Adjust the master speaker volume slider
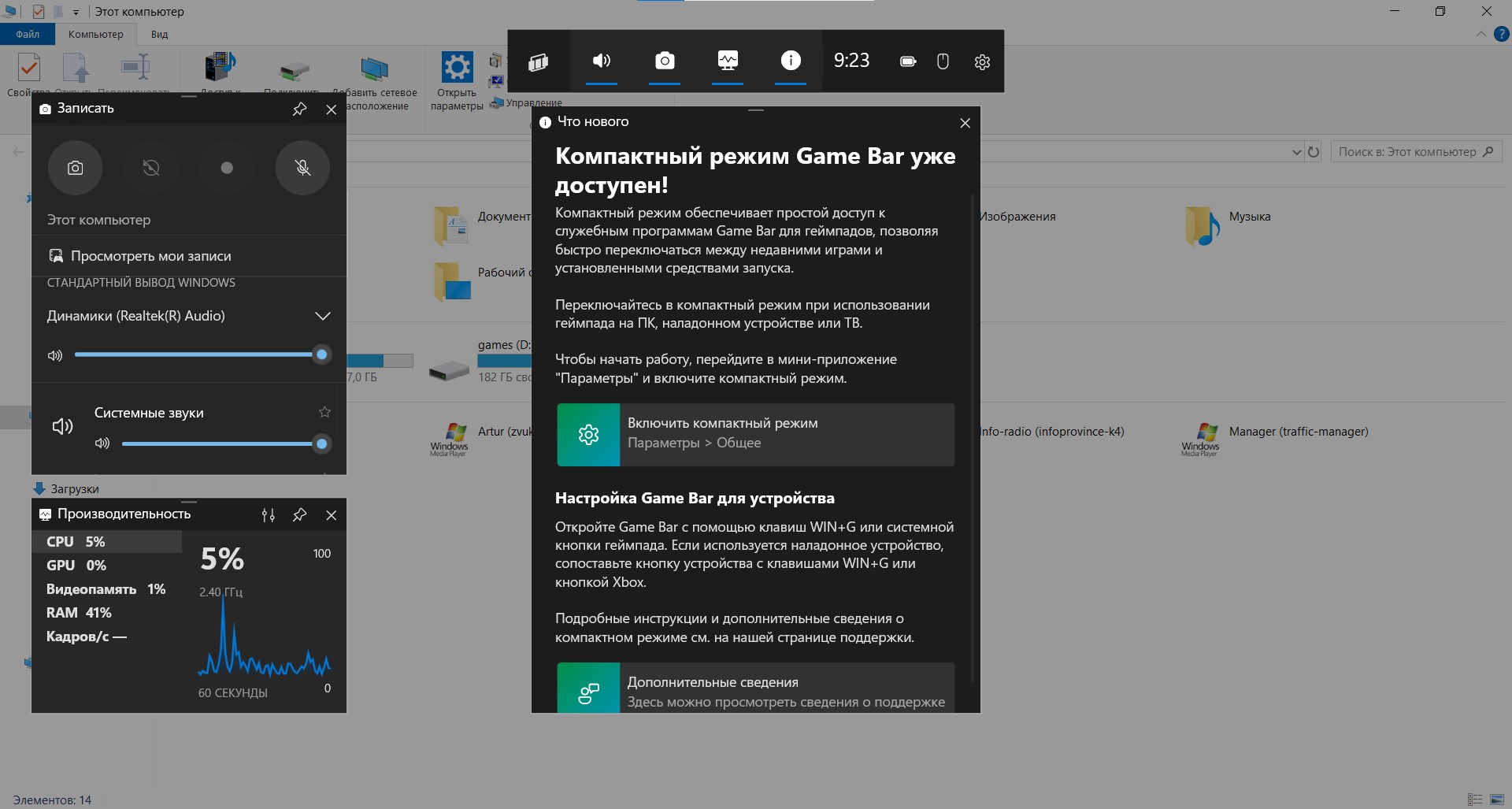The height and width of the screenshot is (809, 1512). (202, 354)
